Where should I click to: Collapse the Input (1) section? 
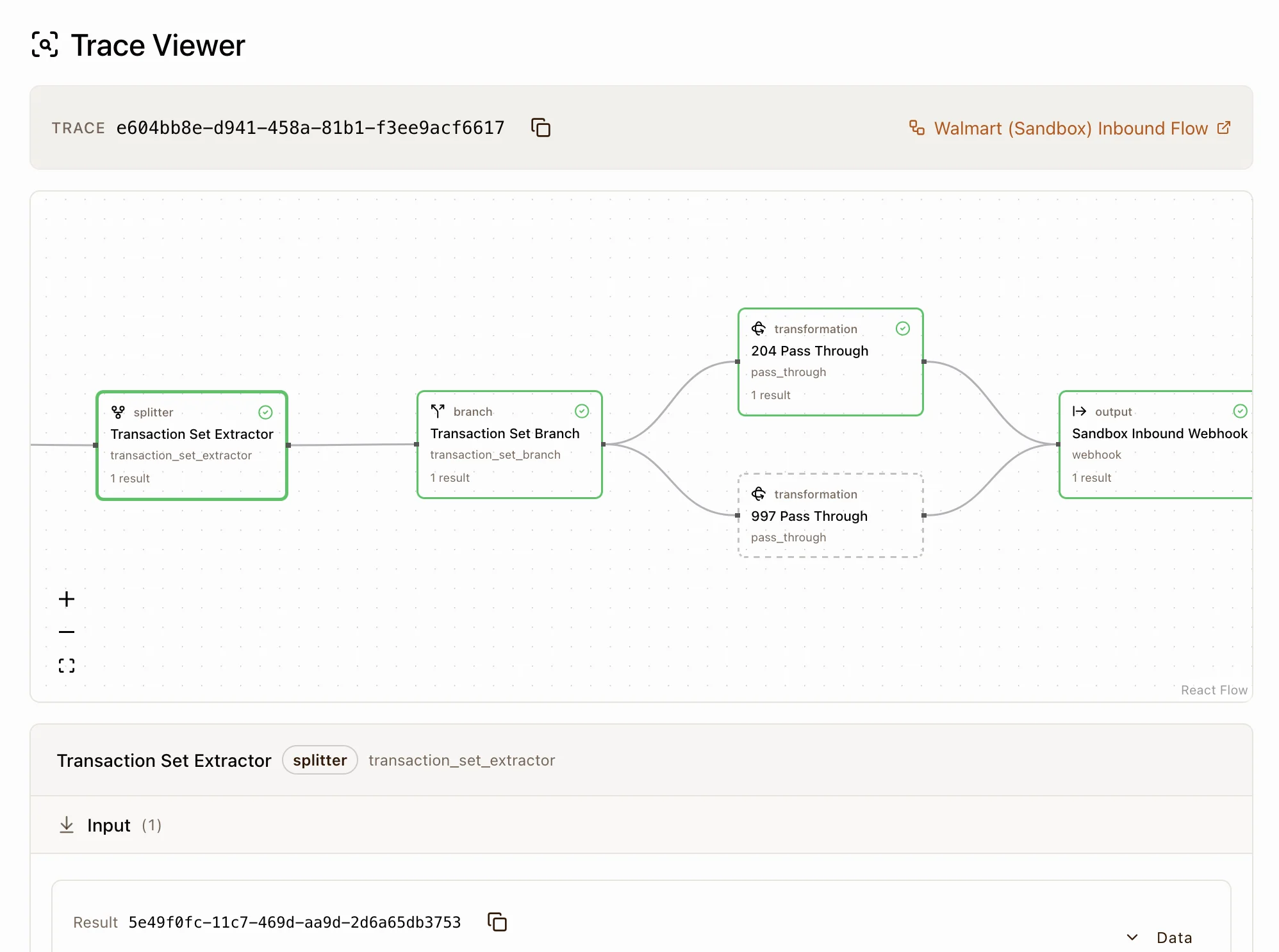tap(641, 825)
